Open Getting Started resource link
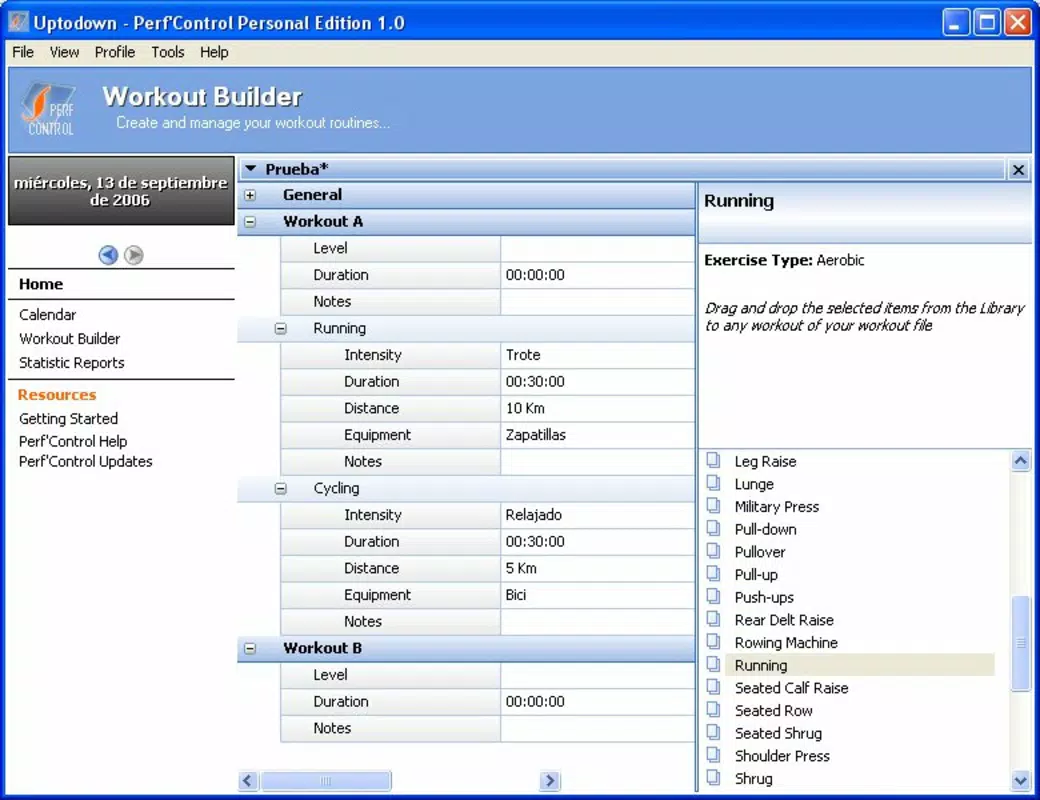This screenshot has width=1040, height=800. (68, 419)
